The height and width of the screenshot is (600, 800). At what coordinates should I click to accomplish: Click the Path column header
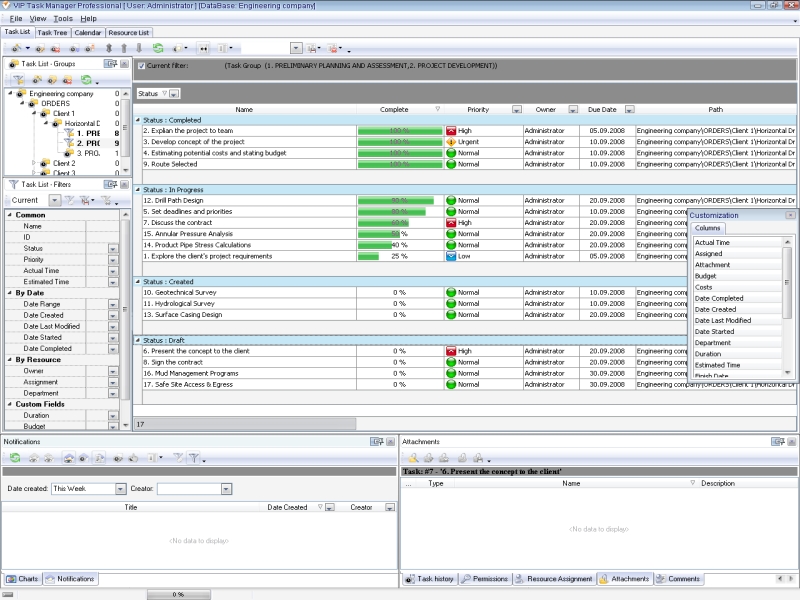pyautogui.click(x=715, y=110)
